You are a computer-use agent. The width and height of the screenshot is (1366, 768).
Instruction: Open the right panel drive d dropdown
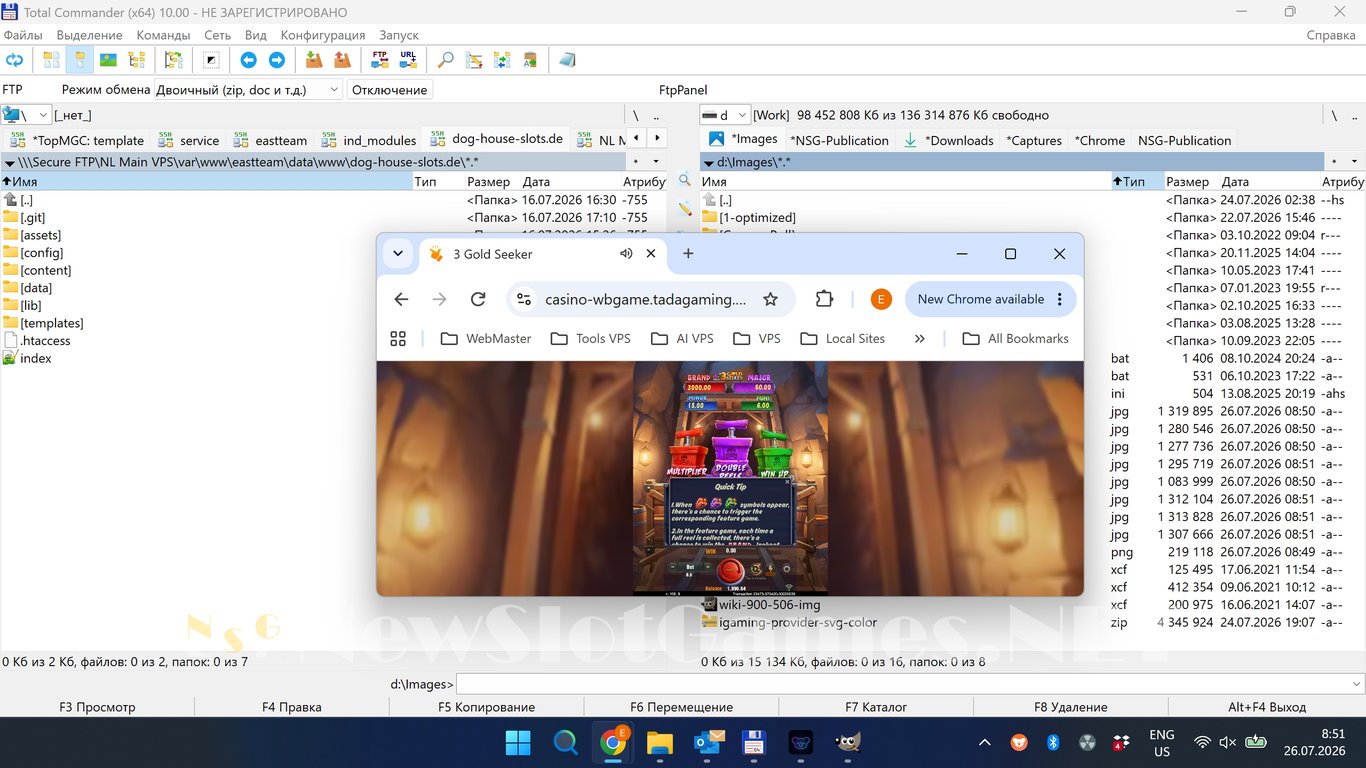point(723,115)
